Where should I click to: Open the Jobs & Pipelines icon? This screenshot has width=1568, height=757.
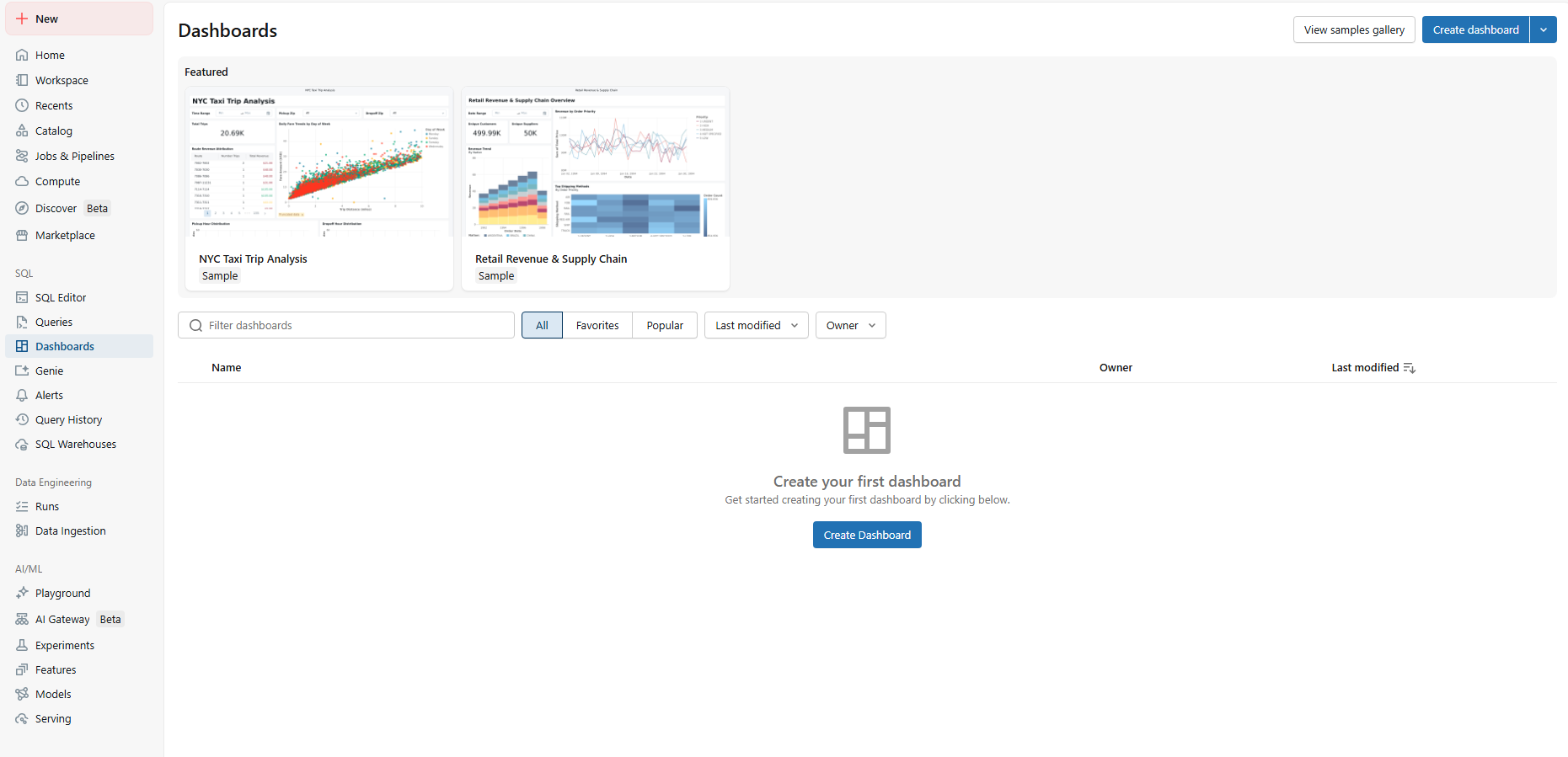tap(22, 156)
